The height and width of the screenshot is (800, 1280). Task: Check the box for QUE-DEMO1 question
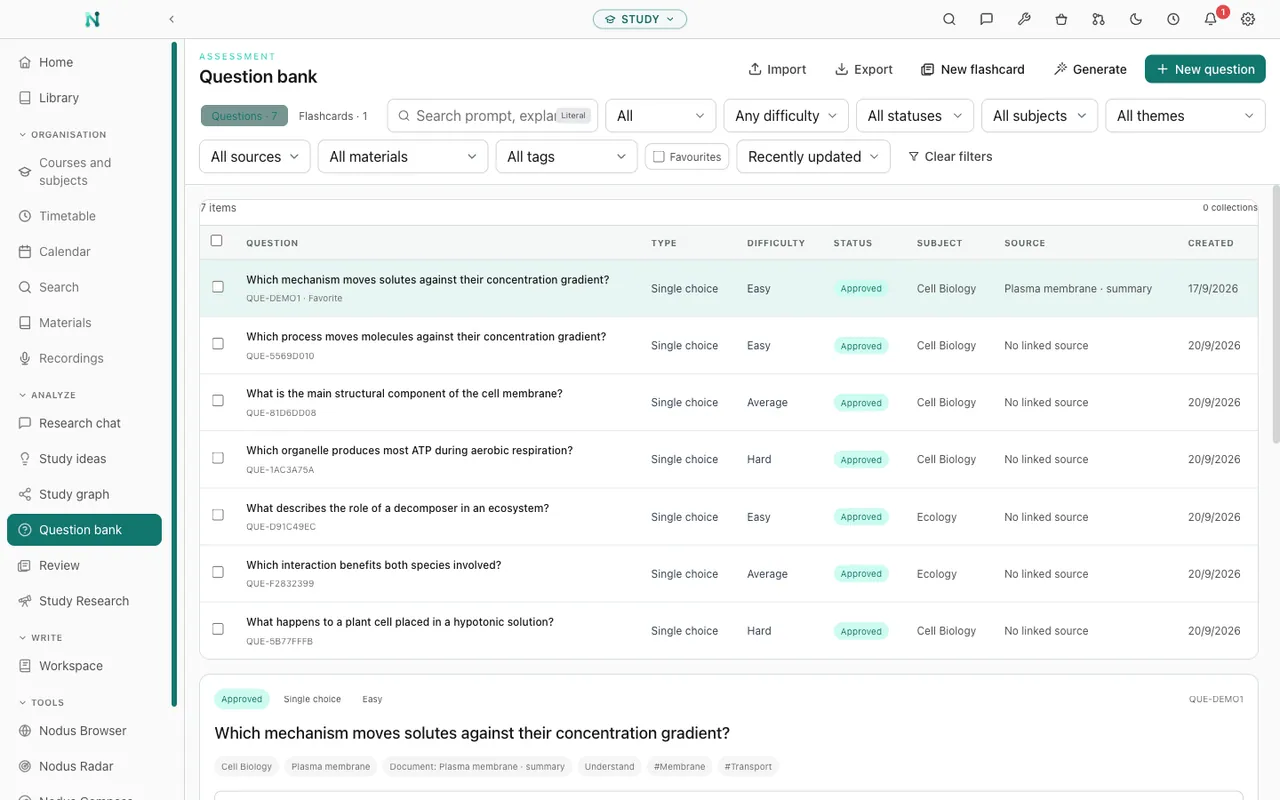tap(218, 287)
